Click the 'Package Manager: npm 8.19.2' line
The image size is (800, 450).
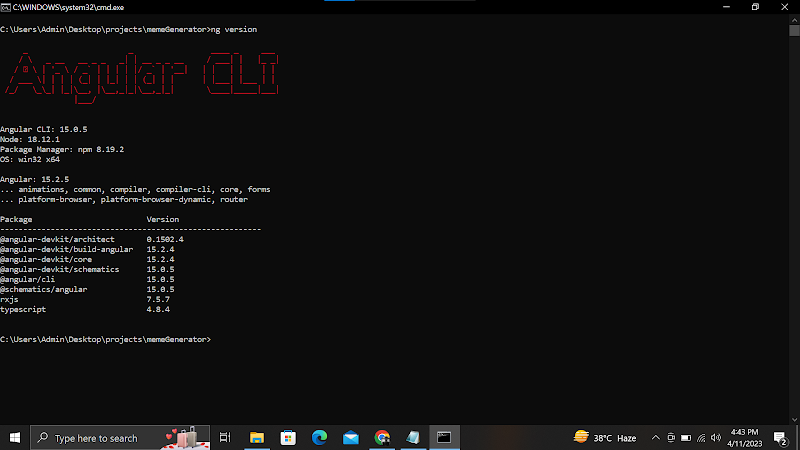62,149
